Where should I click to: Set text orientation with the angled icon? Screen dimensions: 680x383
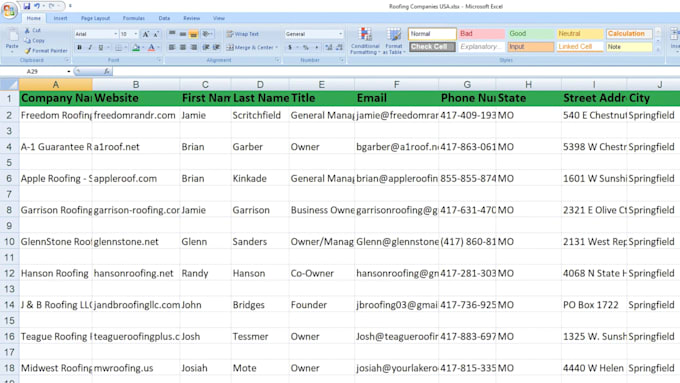coord(206,34)
